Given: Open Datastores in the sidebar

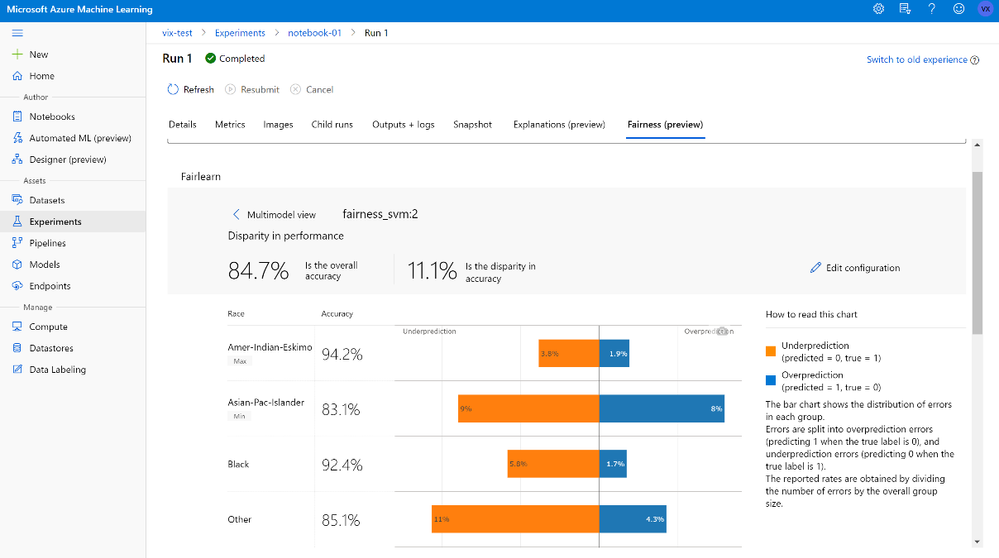Looking at the screenshot, I should (51, 348).
